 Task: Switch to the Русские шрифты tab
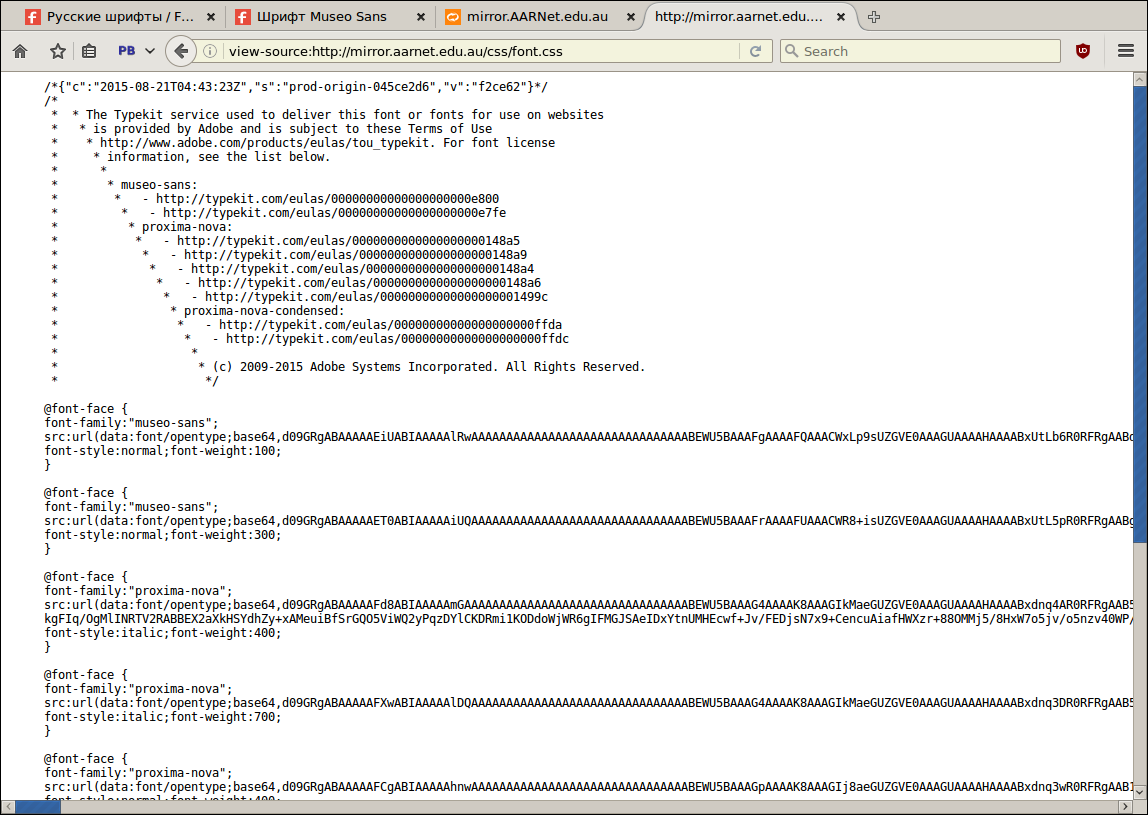[x=121, y=17]
